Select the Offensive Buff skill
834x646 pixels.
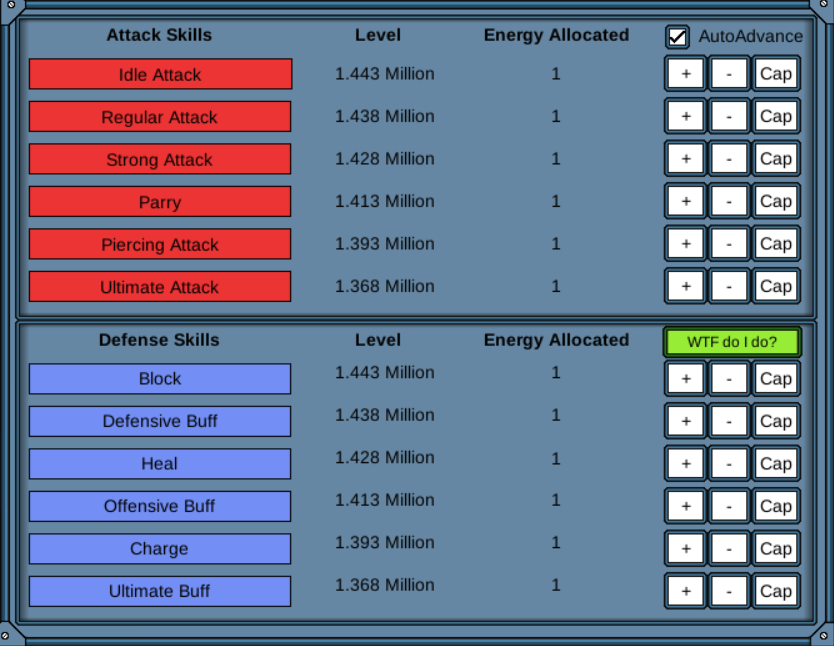tap(160, 506)
